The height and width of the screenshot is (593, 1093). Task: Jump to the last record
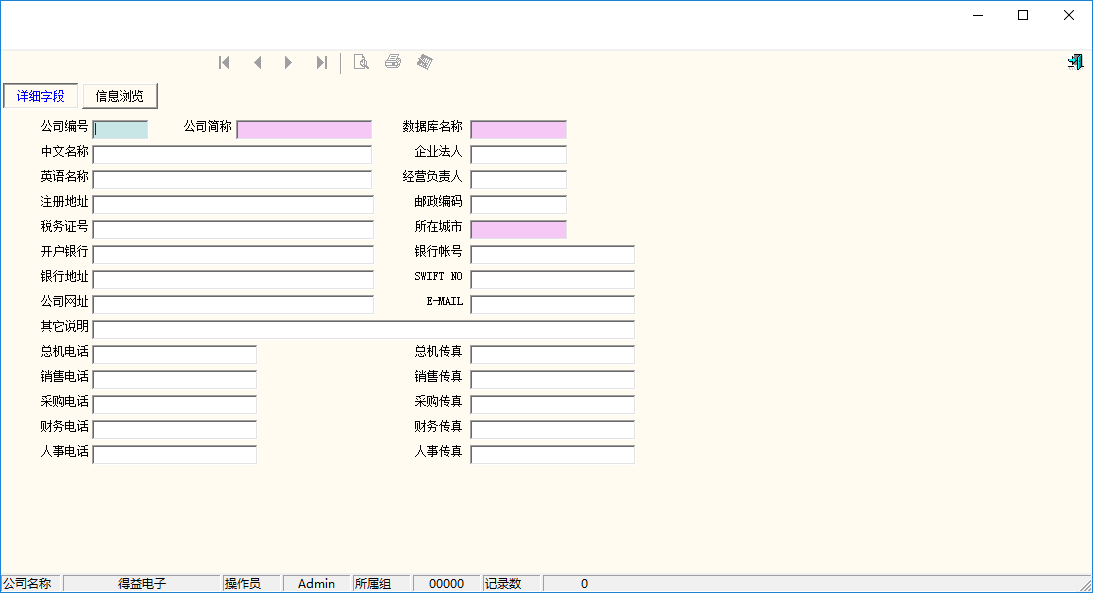(321, 63)
